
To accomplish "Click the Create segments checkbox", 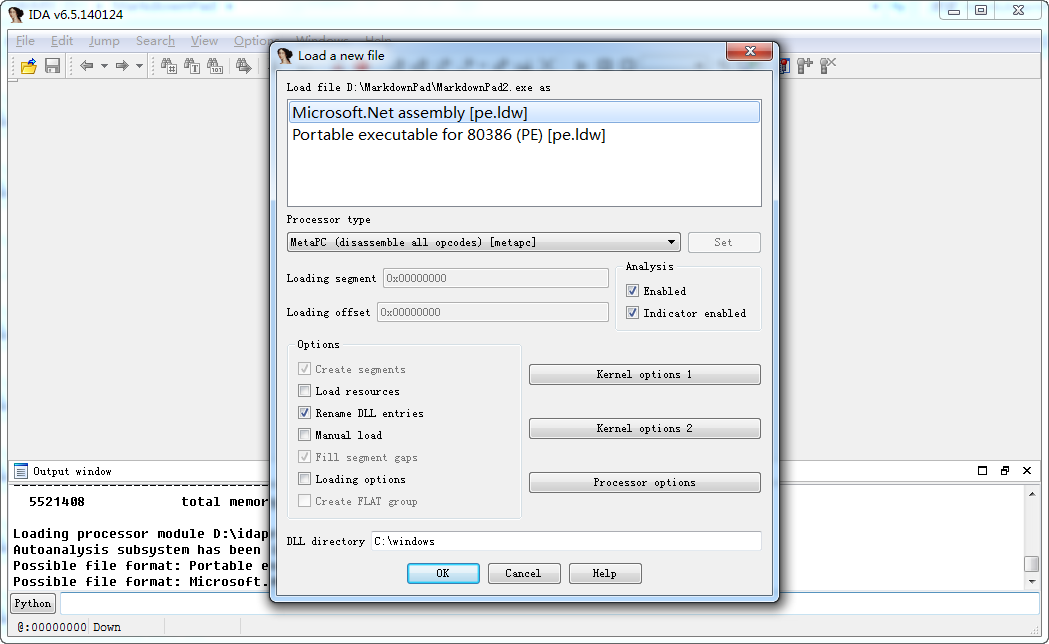I will [304, 368].
